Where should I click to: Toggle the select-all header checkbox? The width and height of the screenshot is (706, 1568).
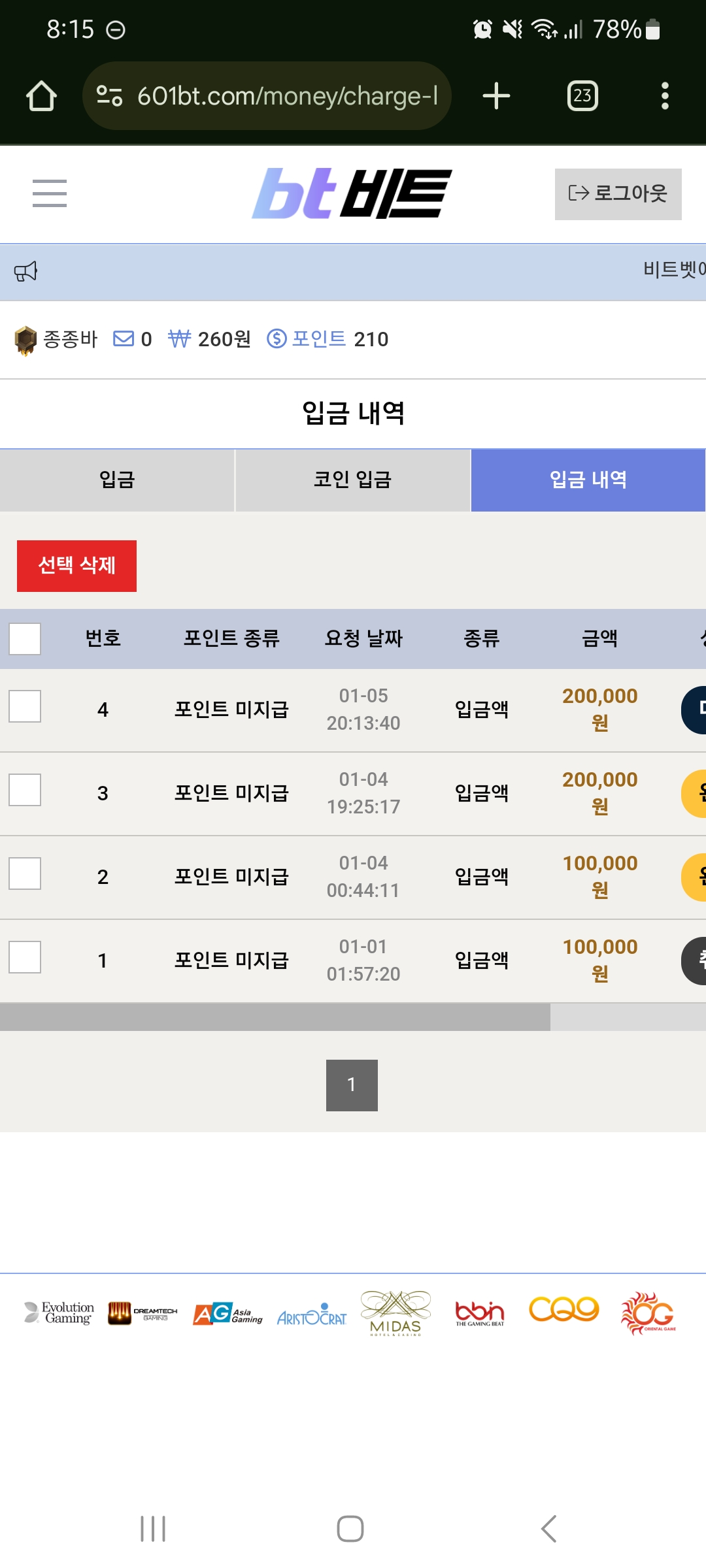pos(25,638)
